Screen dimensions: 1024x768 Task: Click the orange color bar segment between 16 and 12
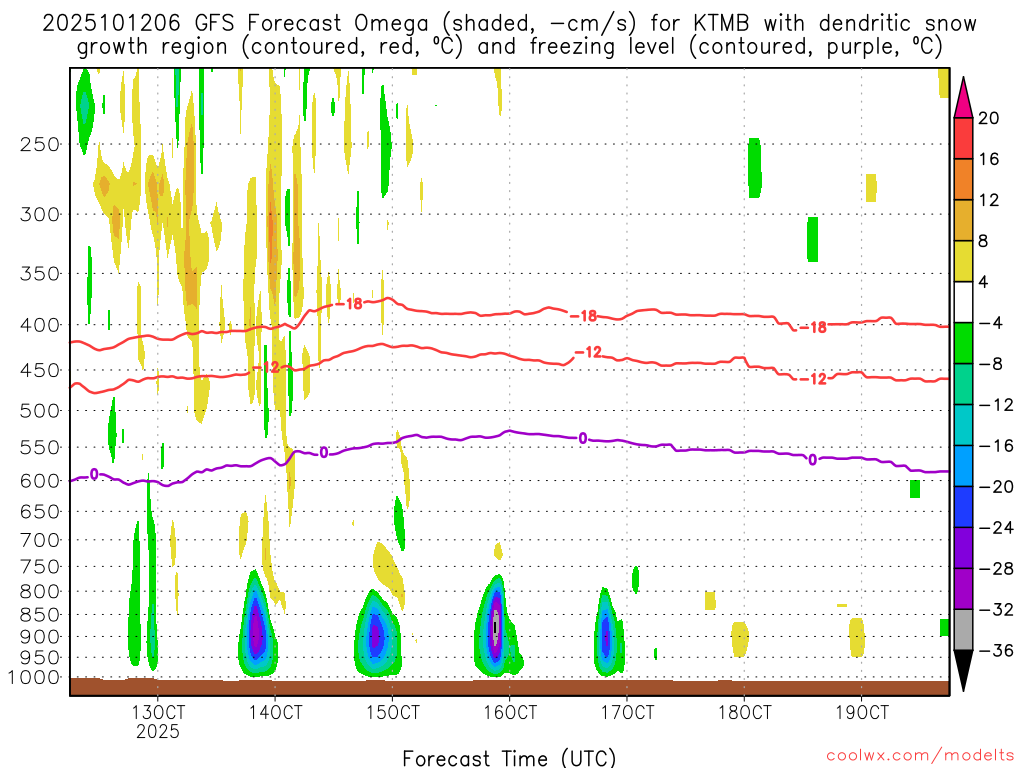tap(964, 179)
